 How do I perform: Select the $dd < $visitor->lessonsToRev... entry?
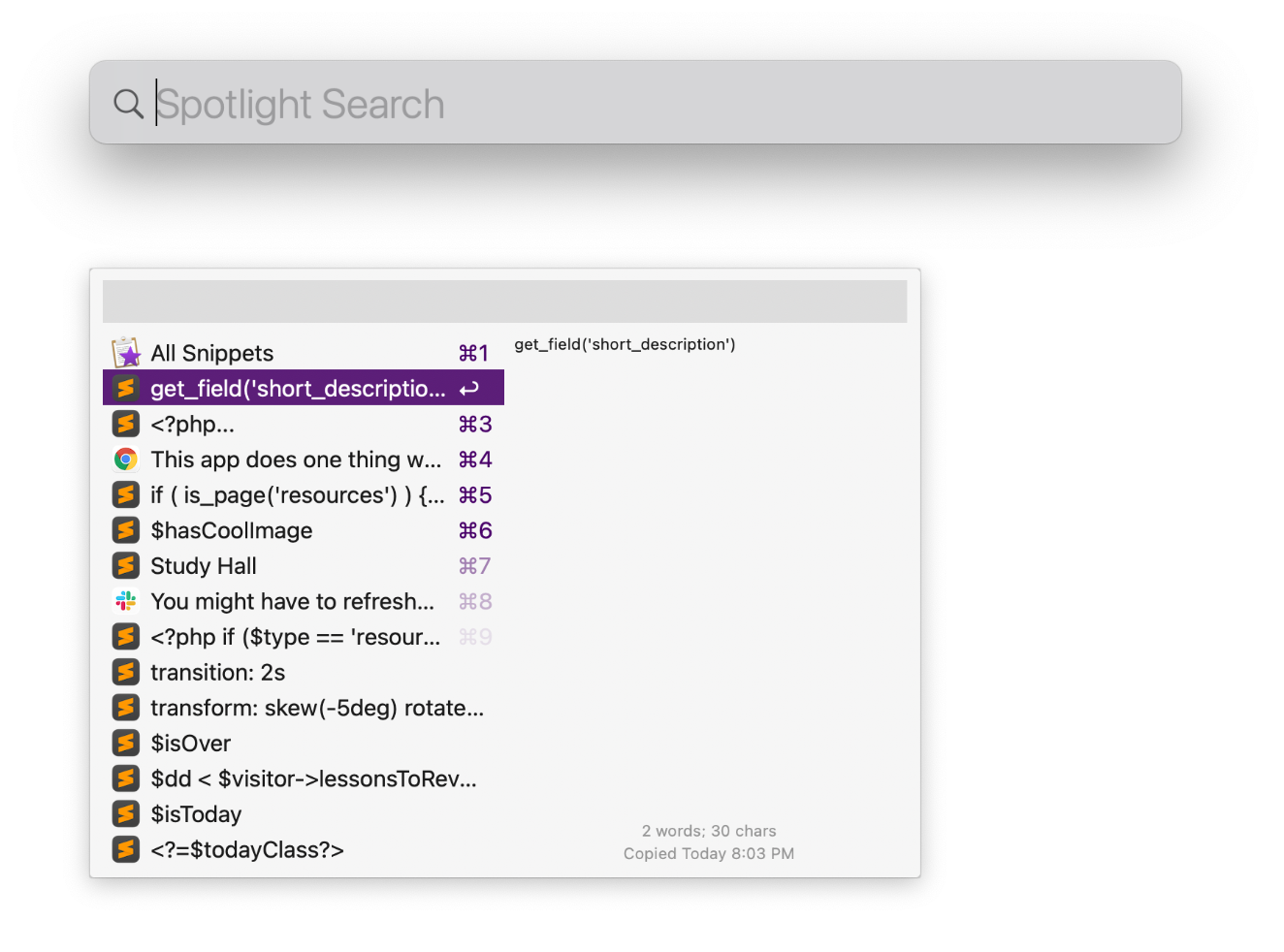304,778
